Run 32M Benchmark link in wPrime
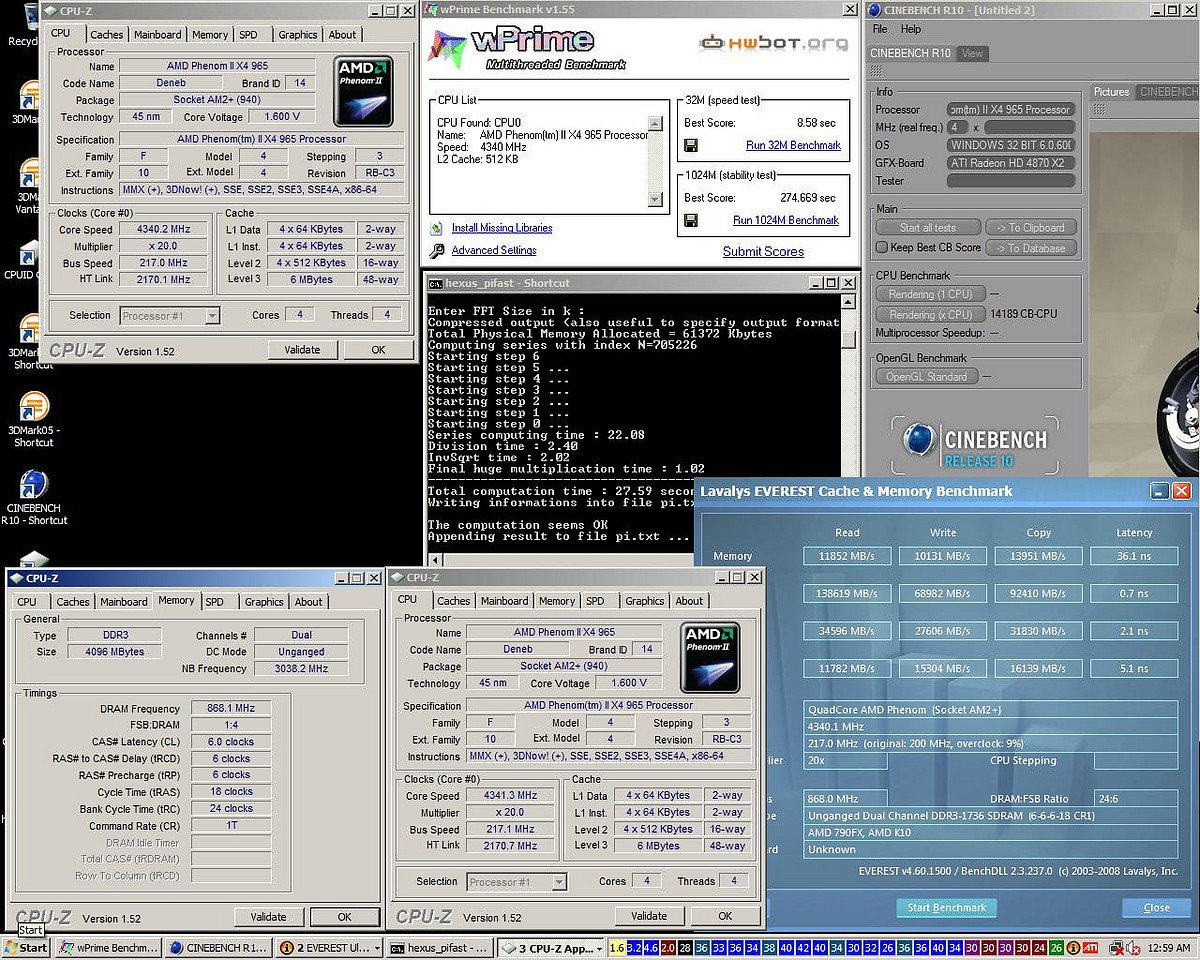The height and width of the screenshot is (960, 1200). pos(793,145)
